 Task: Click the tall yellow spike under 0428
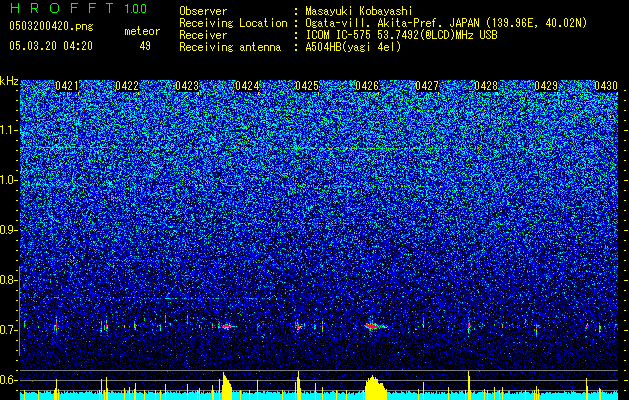(469, 385)
